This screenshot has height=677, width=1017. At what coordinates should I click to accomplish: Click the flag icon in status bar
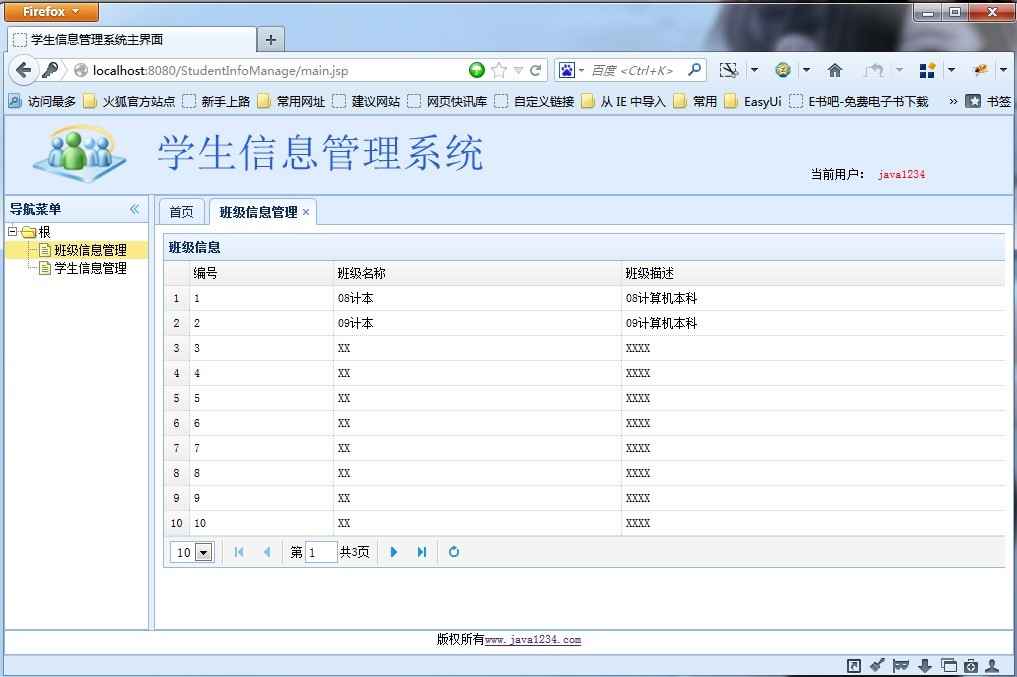[900, 665]
